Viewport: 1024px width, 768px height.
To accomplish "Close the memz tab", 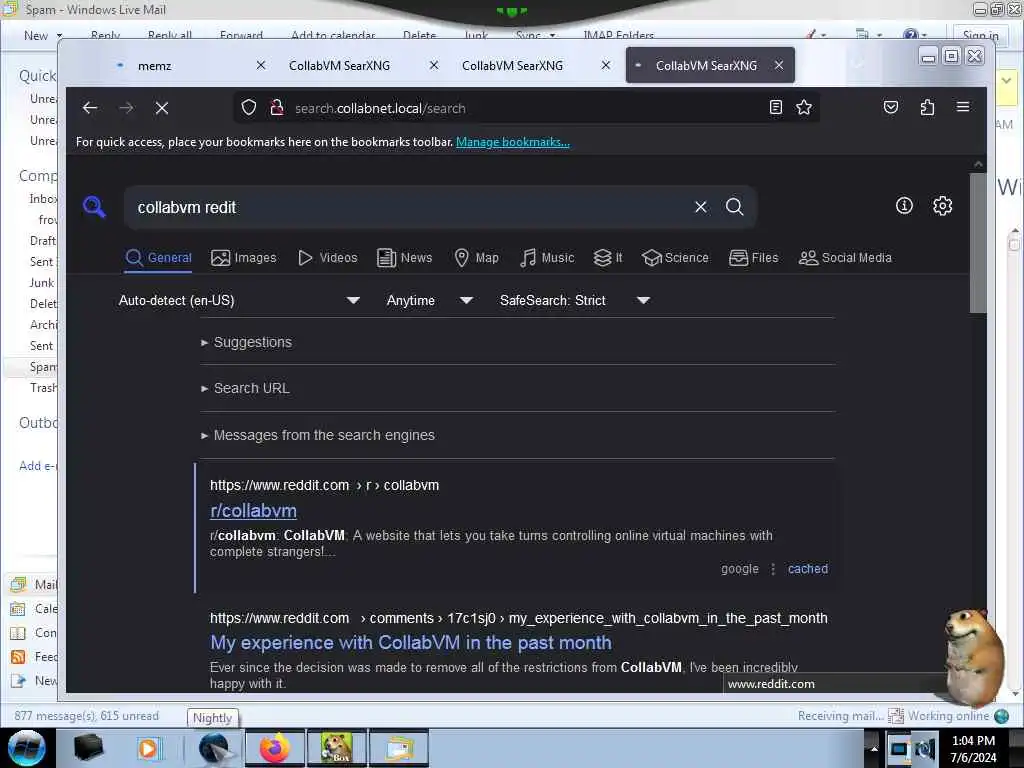I will coord(261,65).
